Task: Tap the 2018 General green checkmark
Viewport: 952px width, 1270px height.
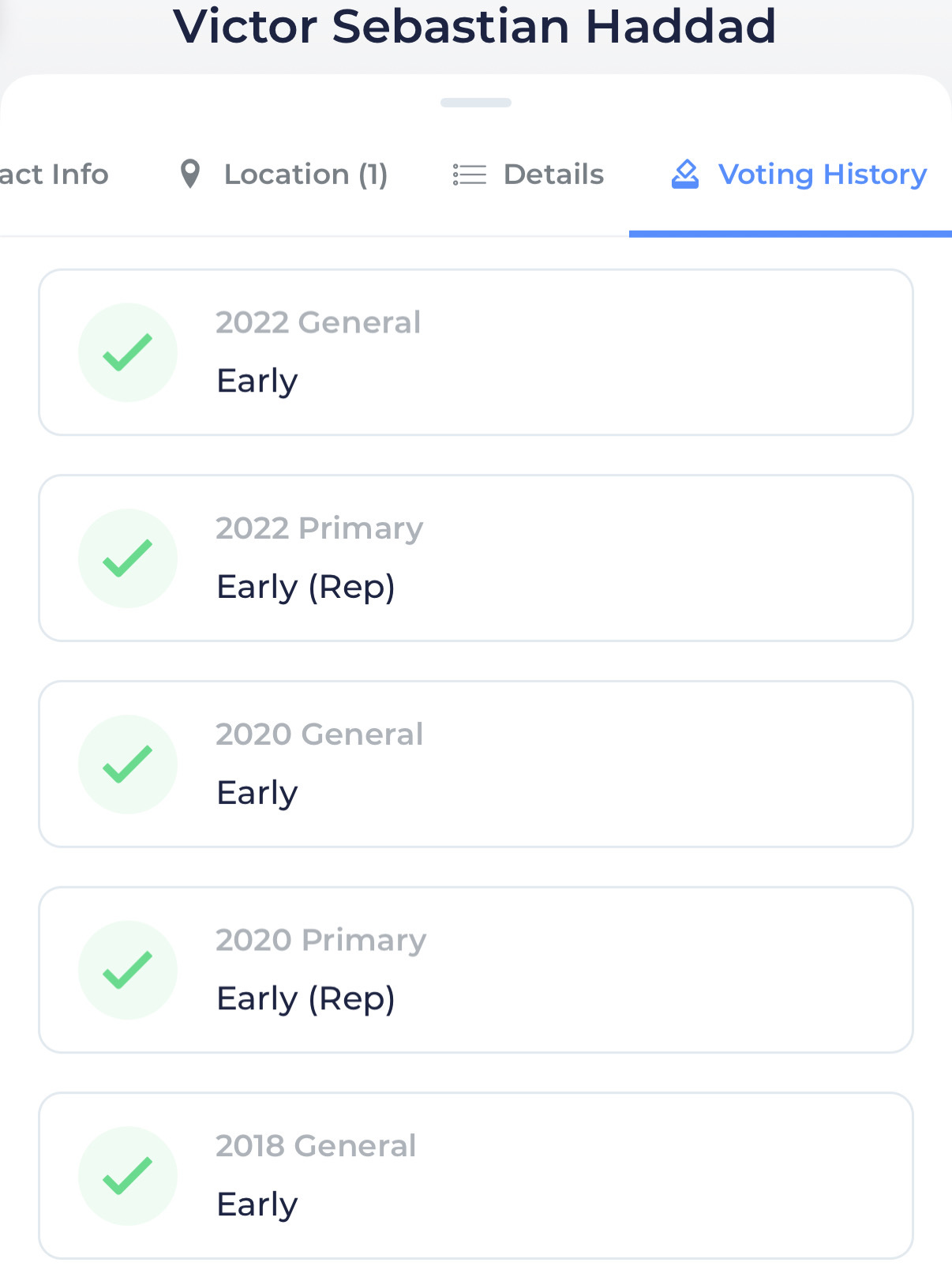Action: click(x=128, y=1176)
